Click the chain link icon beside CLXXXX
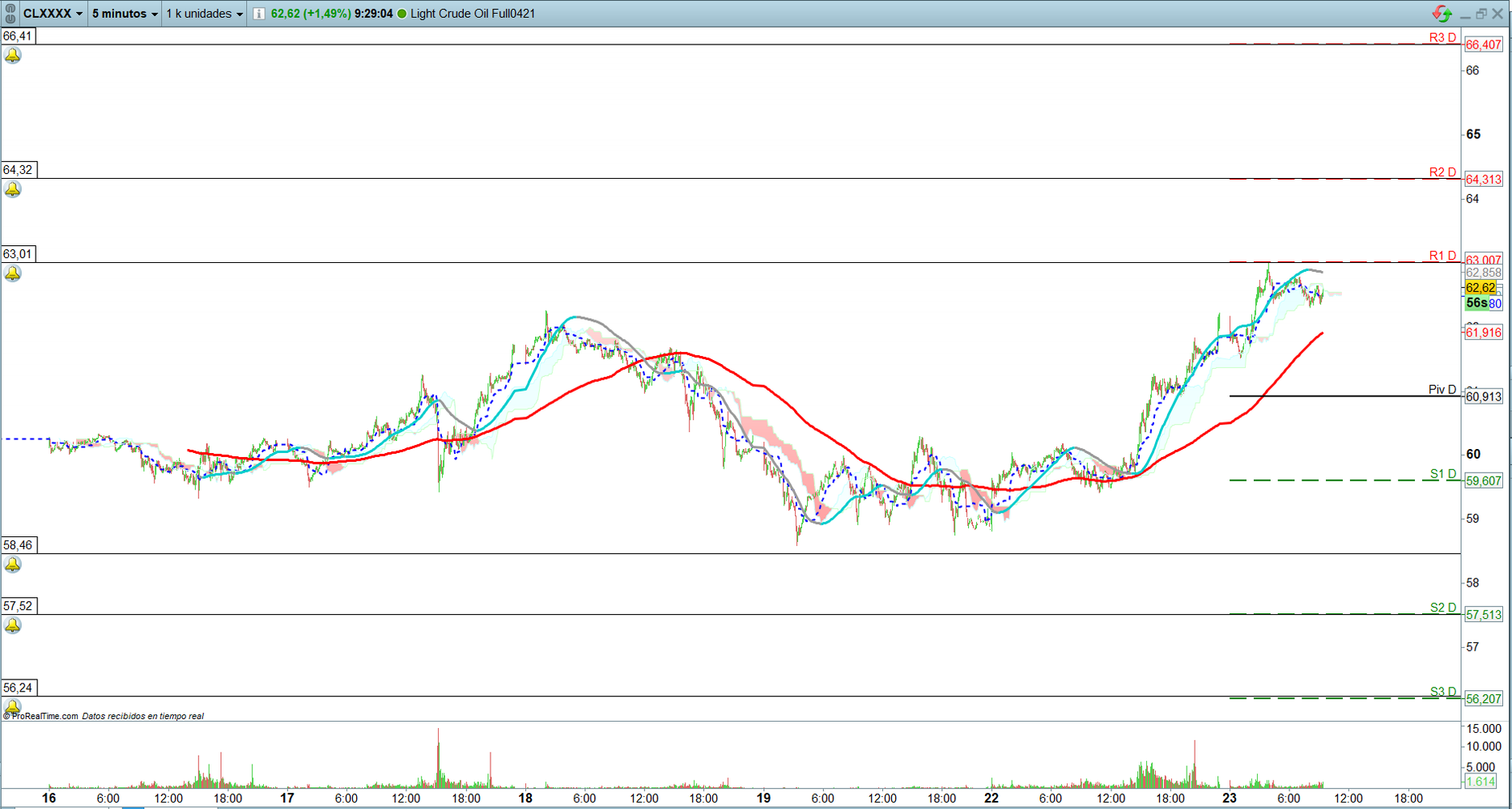The height and width of the screenshot is (809, 1512). pos(10,14)
